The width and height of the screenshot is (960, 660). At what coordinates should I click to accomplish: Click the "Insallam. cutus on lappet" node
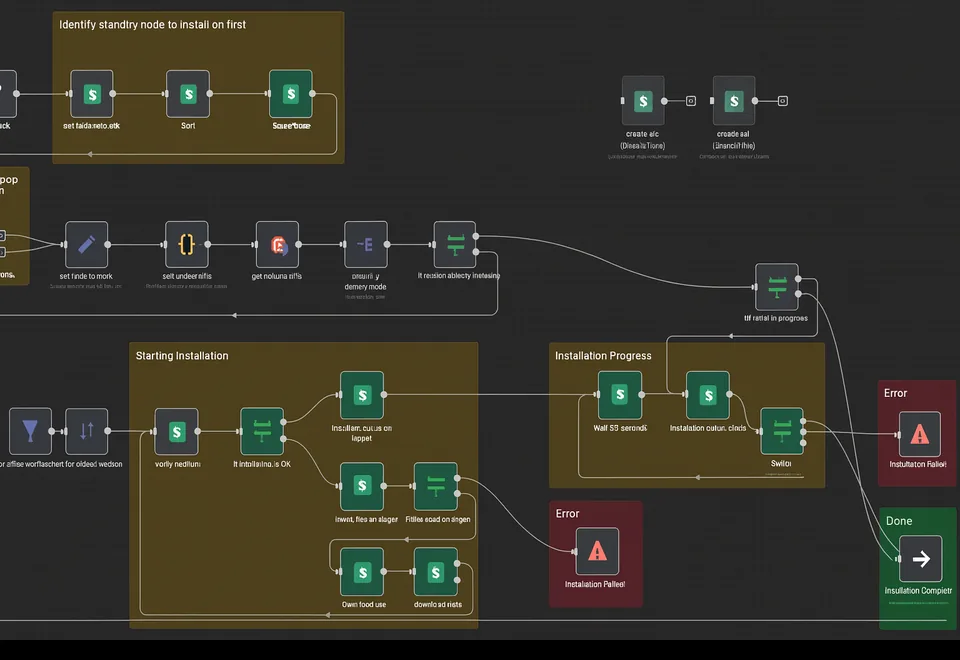(362, 395)
